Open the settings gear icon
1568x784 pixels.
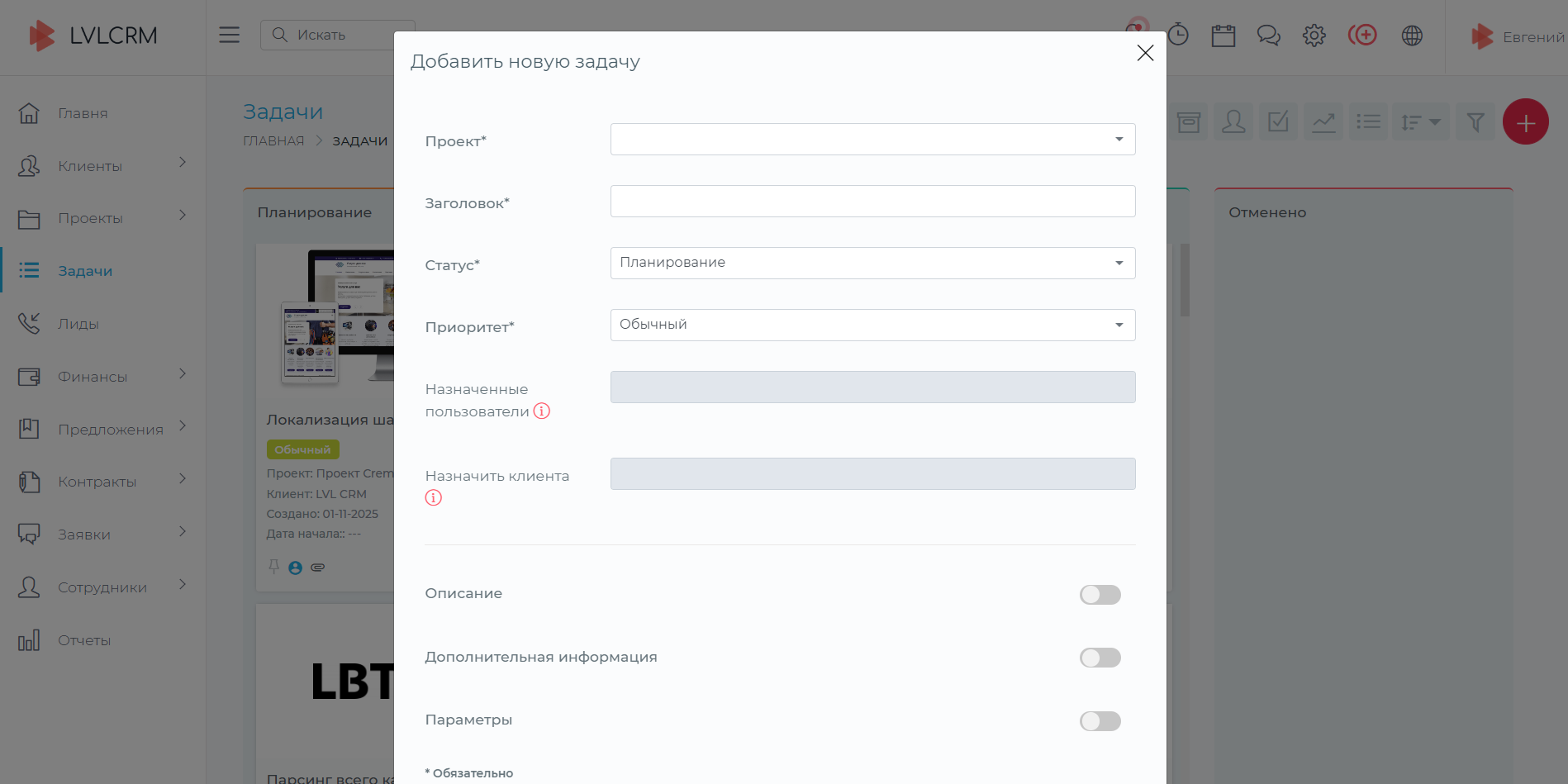click(x=1314, y=36)
